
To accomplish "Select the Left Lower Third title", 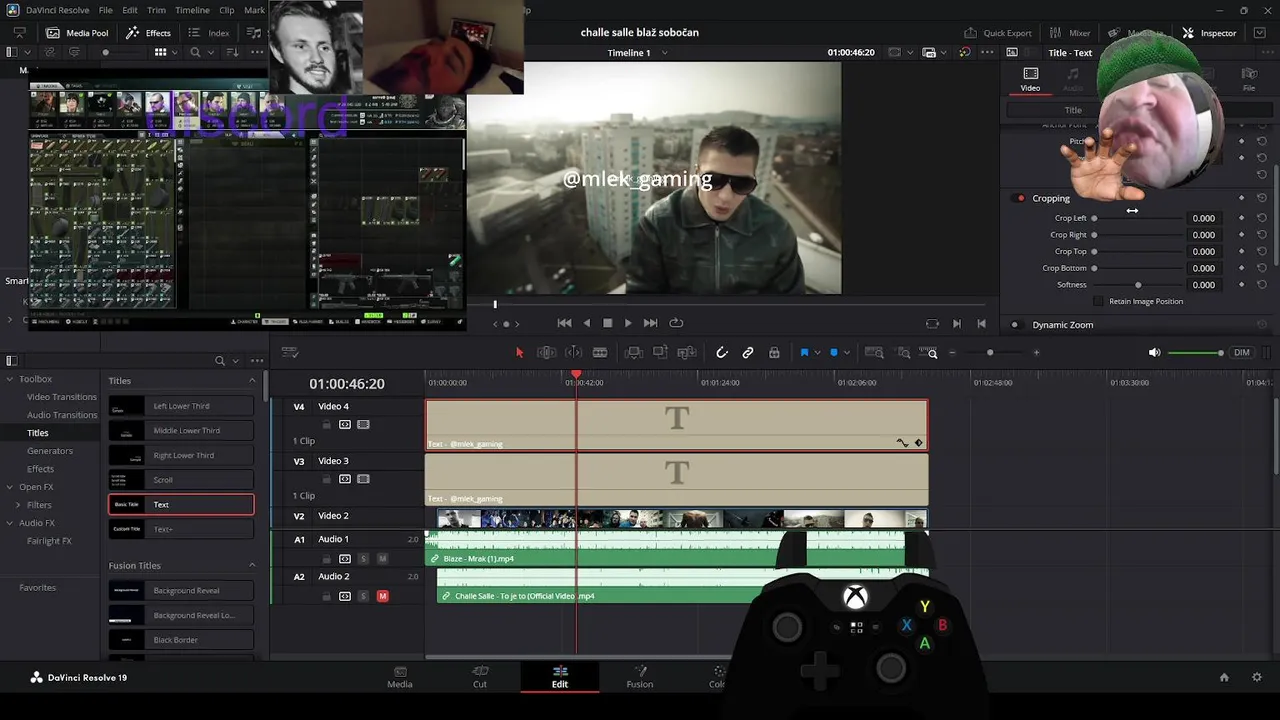I will pyautogui.click(x=181, y=406).
